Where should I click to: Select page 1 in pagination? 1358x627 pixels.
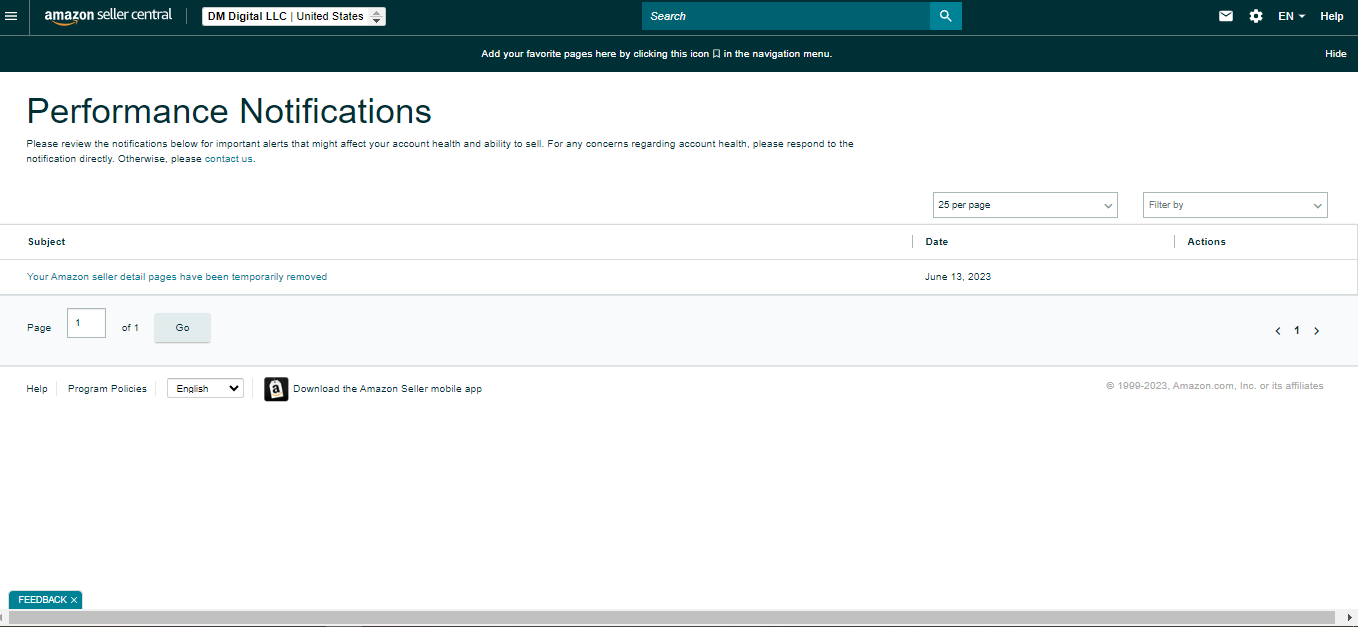pos(1297,330)
